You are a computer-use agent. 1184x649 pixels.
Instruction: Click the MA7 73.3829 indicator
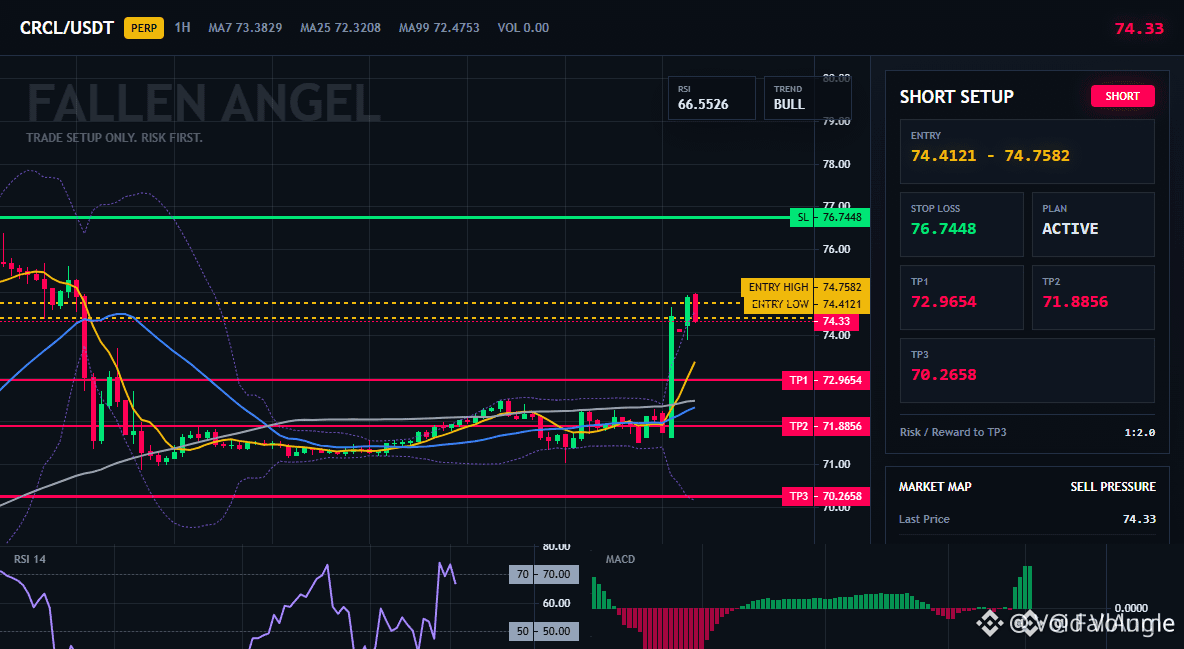coord(245,27)
